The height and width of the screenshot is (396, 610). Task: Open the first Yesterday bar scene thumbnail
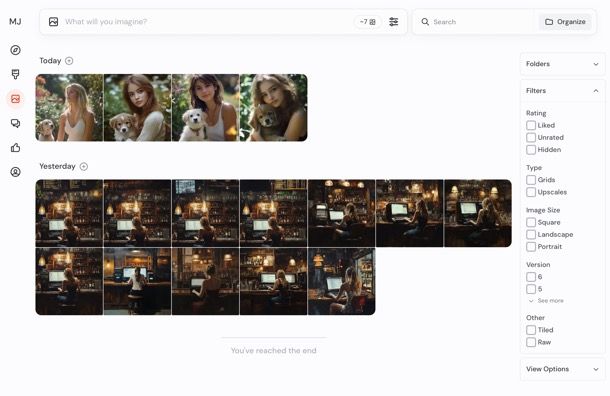tap(69, 213)
